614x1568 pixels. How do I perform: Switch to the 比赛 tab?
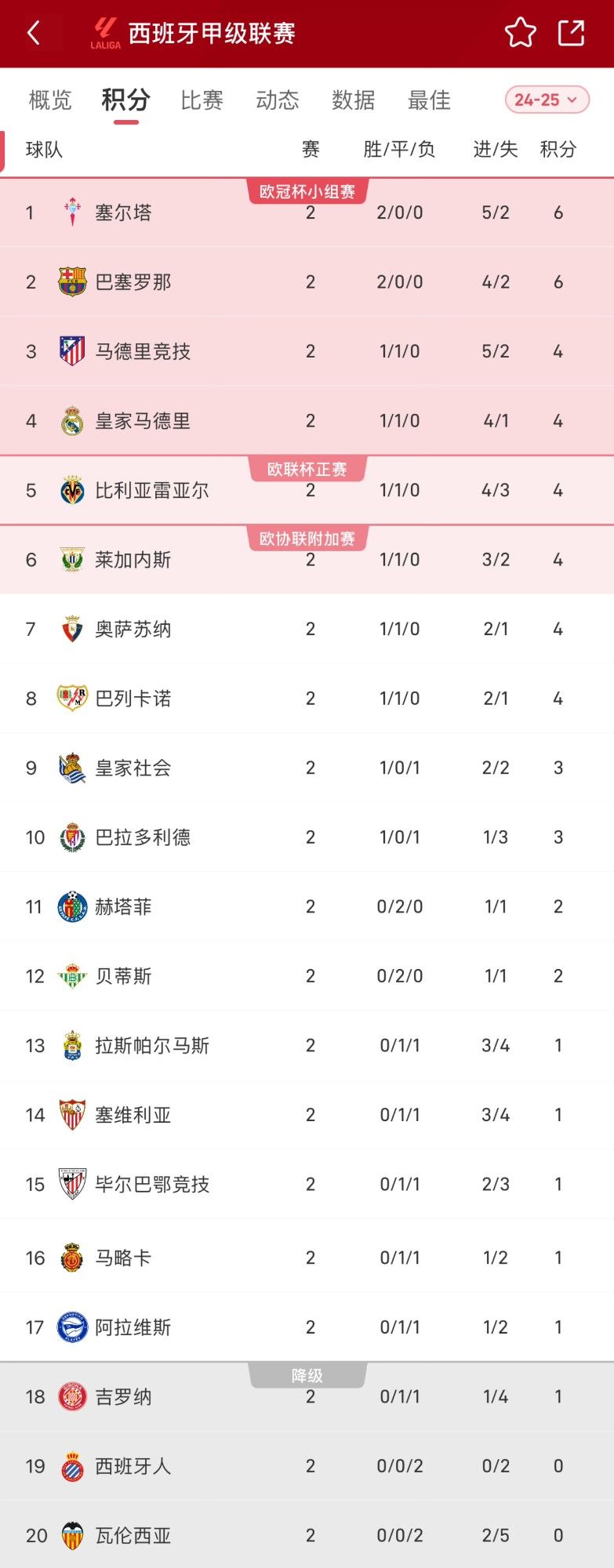202,100
